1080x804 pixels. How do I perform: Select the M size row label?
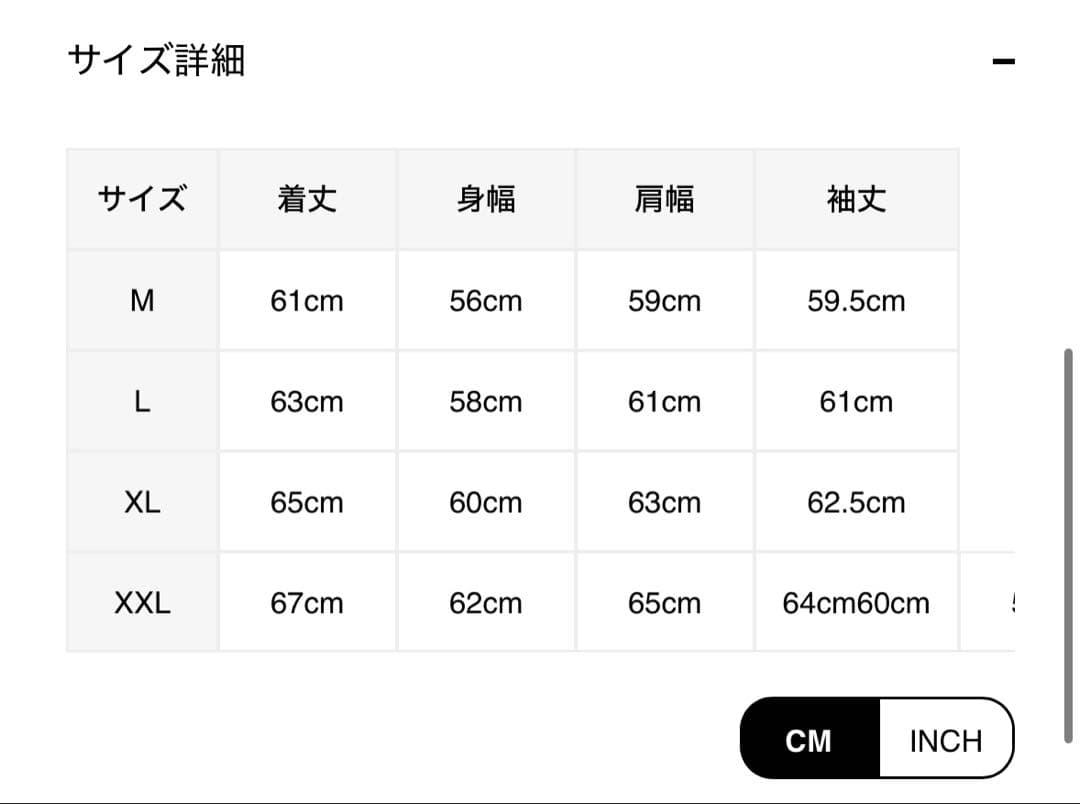[x=142, y=300]
